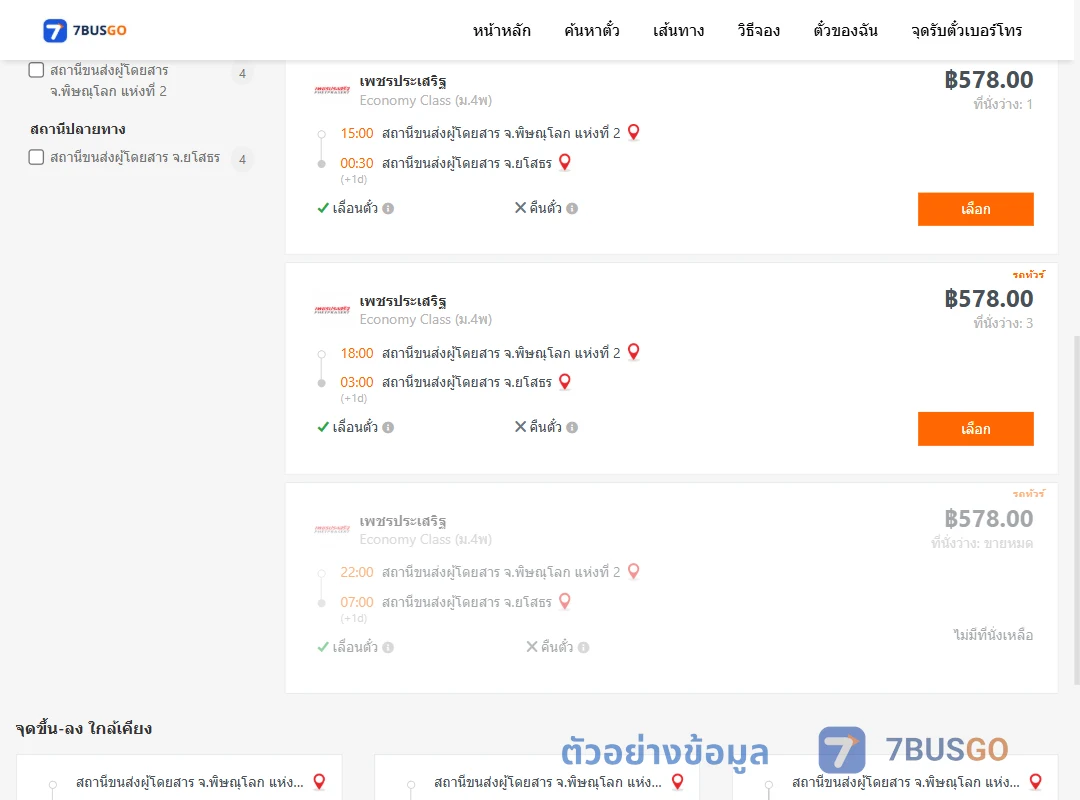Viewport: 1080px width, 800px height.
Task: Click เลือก button for the 18:00 trip
Action: 975,429
